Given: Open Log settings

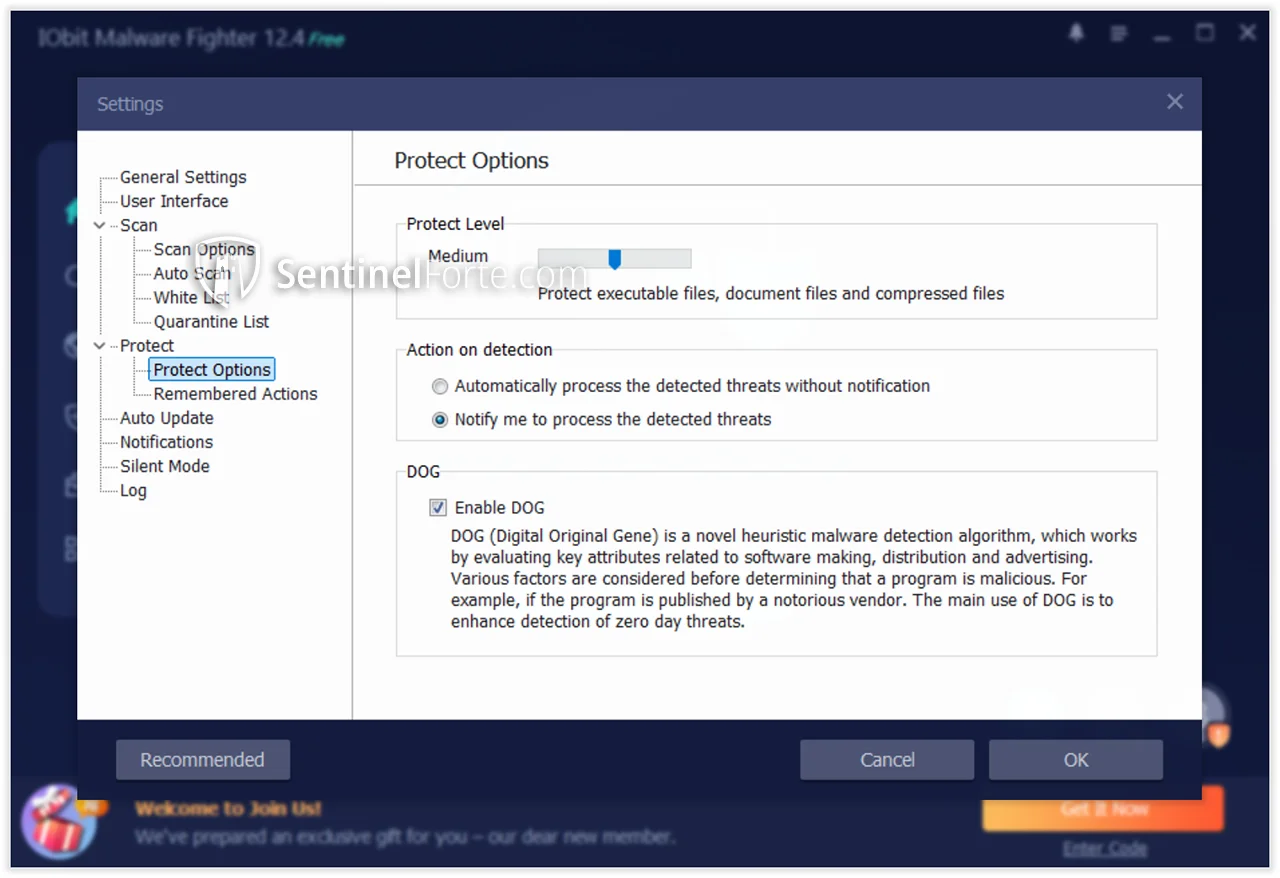Looking at the screenshot, I should coord(133,490).
